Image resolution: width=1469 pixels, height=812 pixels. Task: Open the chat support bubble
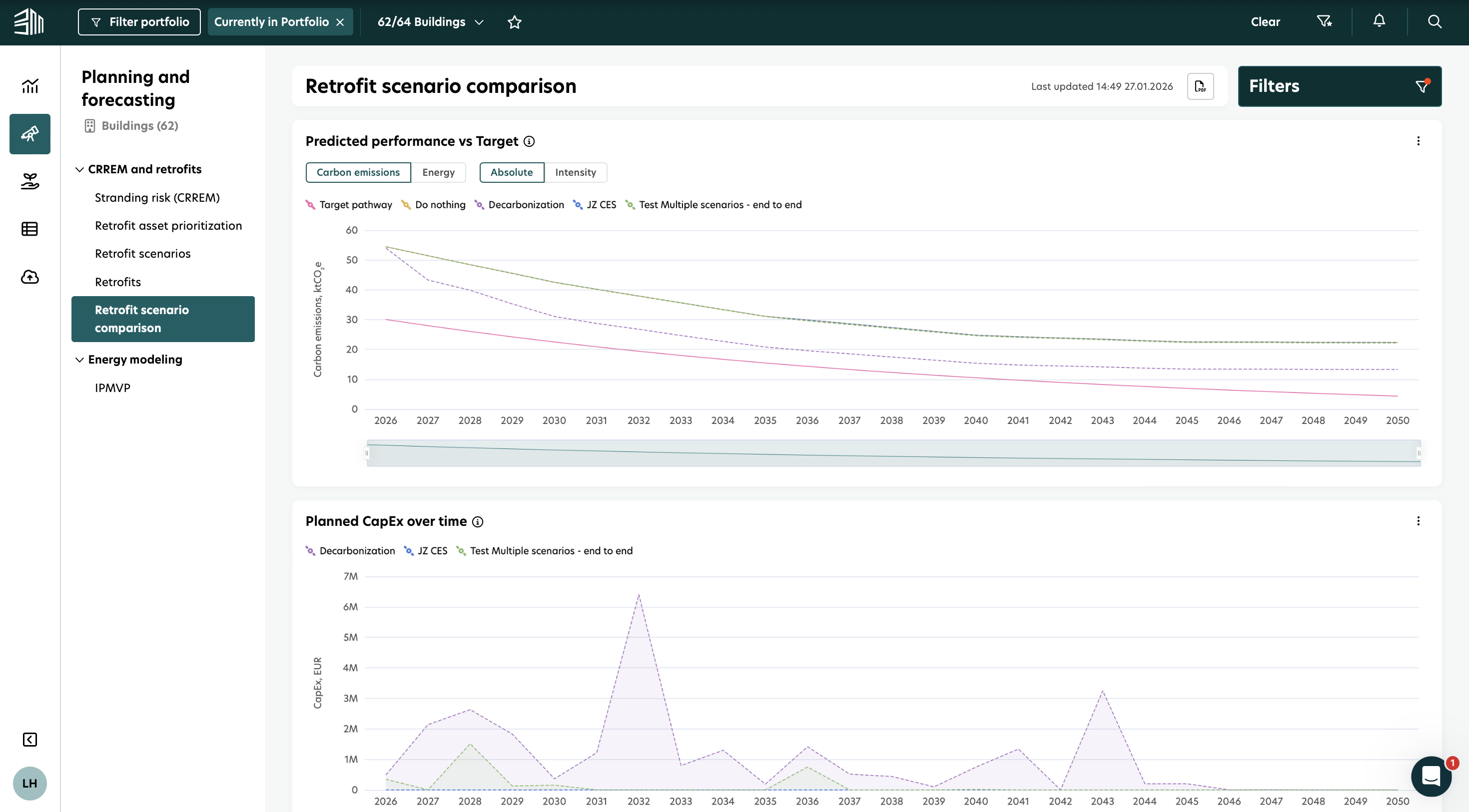(1431, 776)
